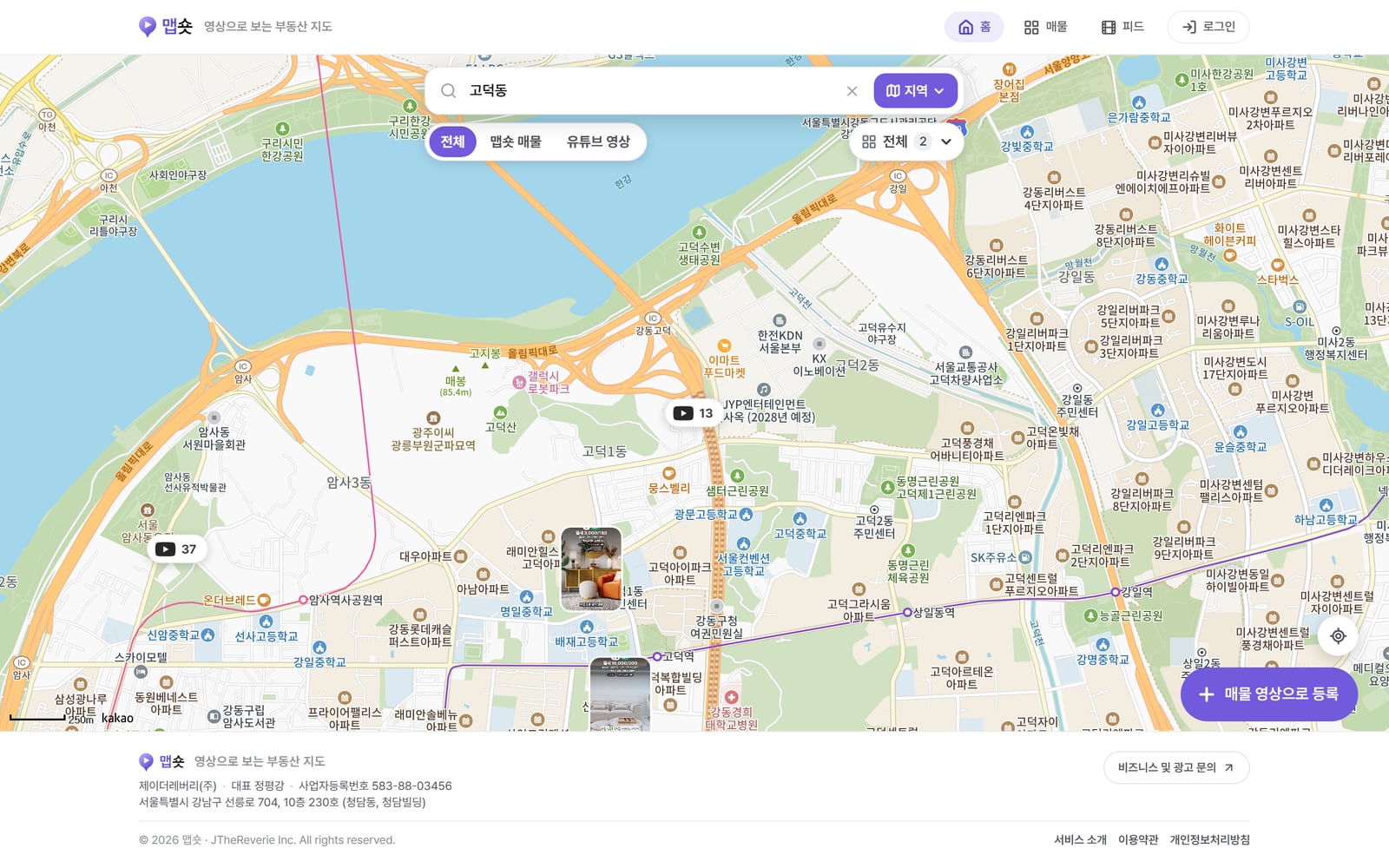Click the 상일동역 subway station marker
Viewport: 1389px width, 868px height.
coord(907,612)
